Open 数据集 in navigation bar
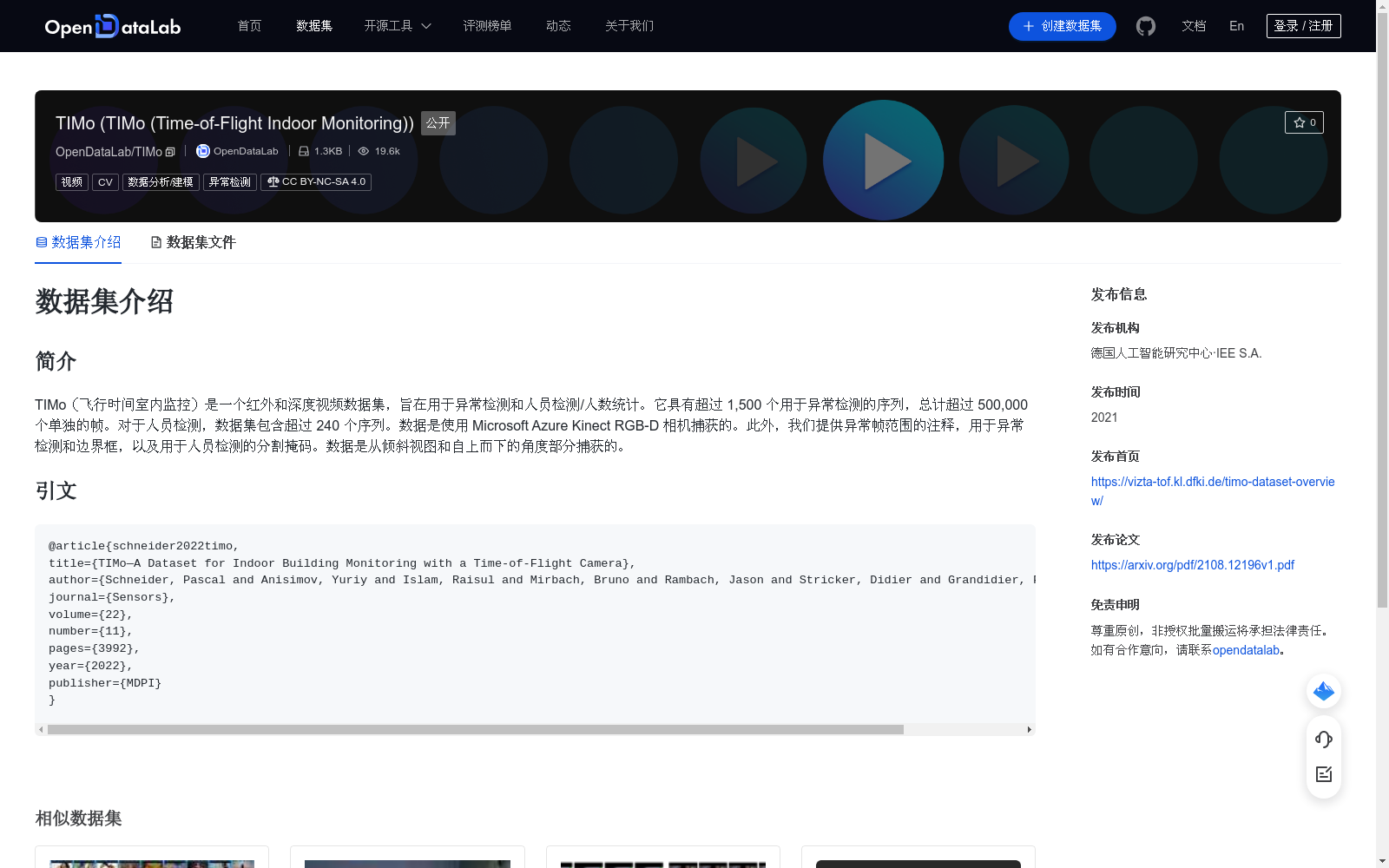Screen dimensions: 1389x868 [x=314, y=26]
